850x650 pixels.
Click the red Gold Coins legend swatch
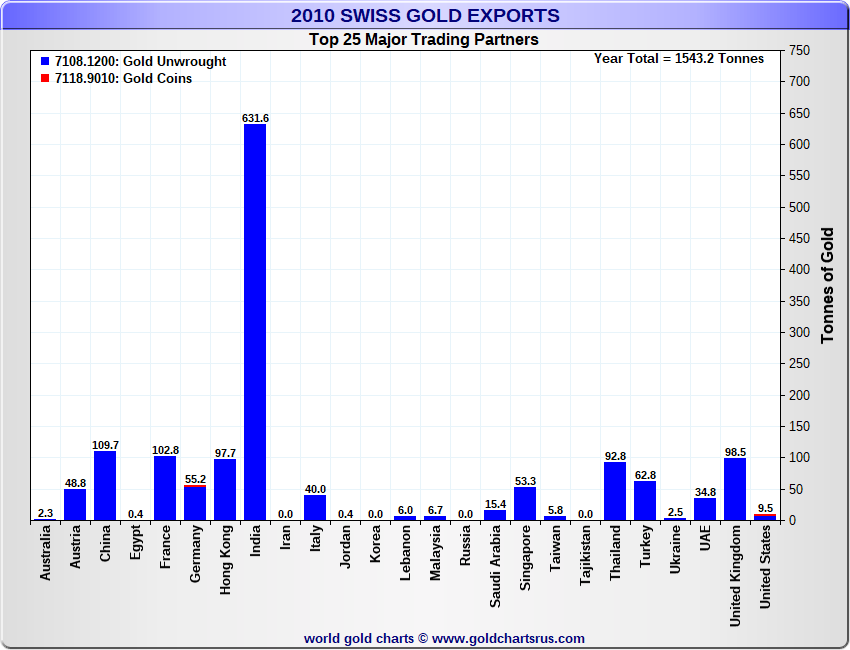click(x=45, y=79)
